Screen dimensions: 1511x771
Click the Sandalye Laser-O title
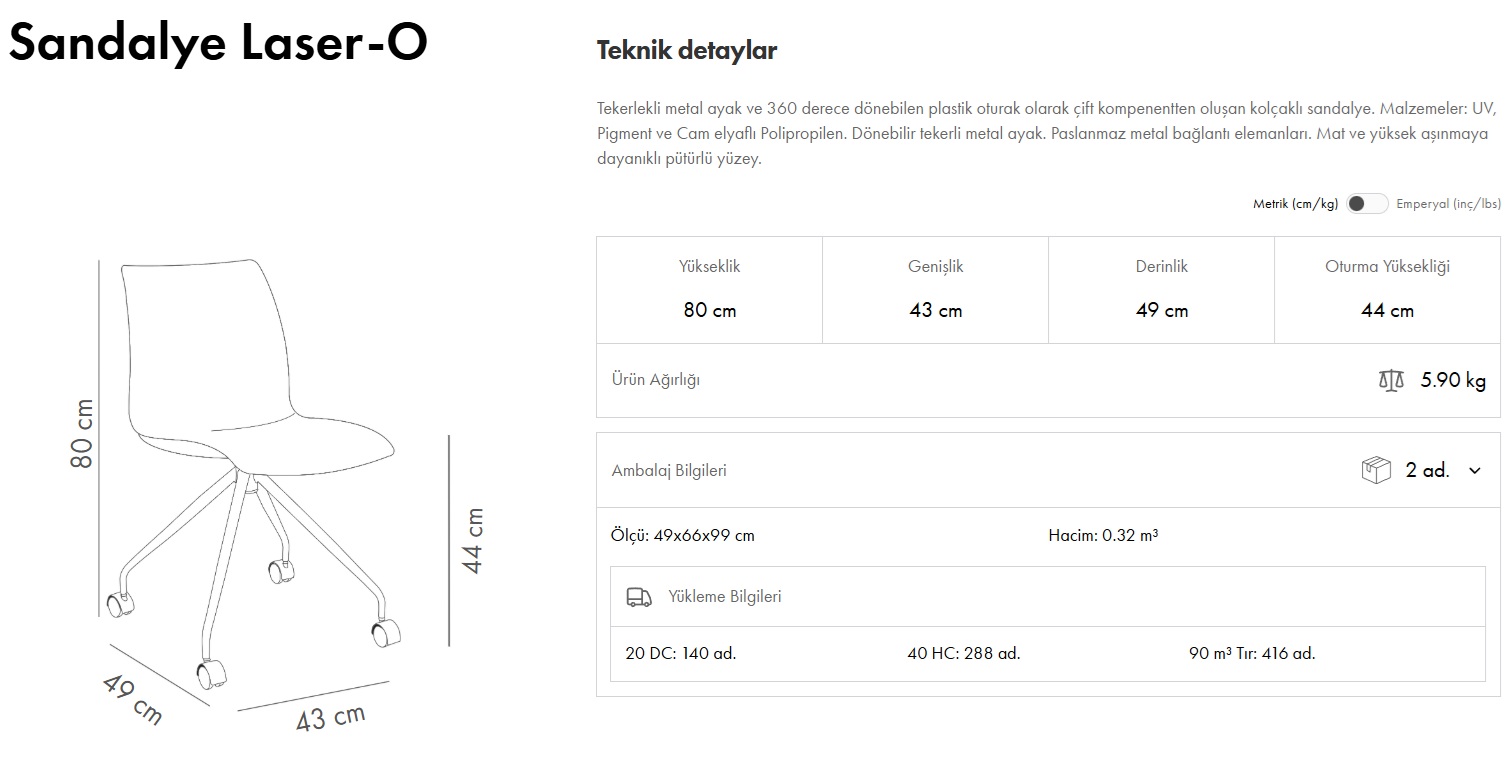pos(218,43)
